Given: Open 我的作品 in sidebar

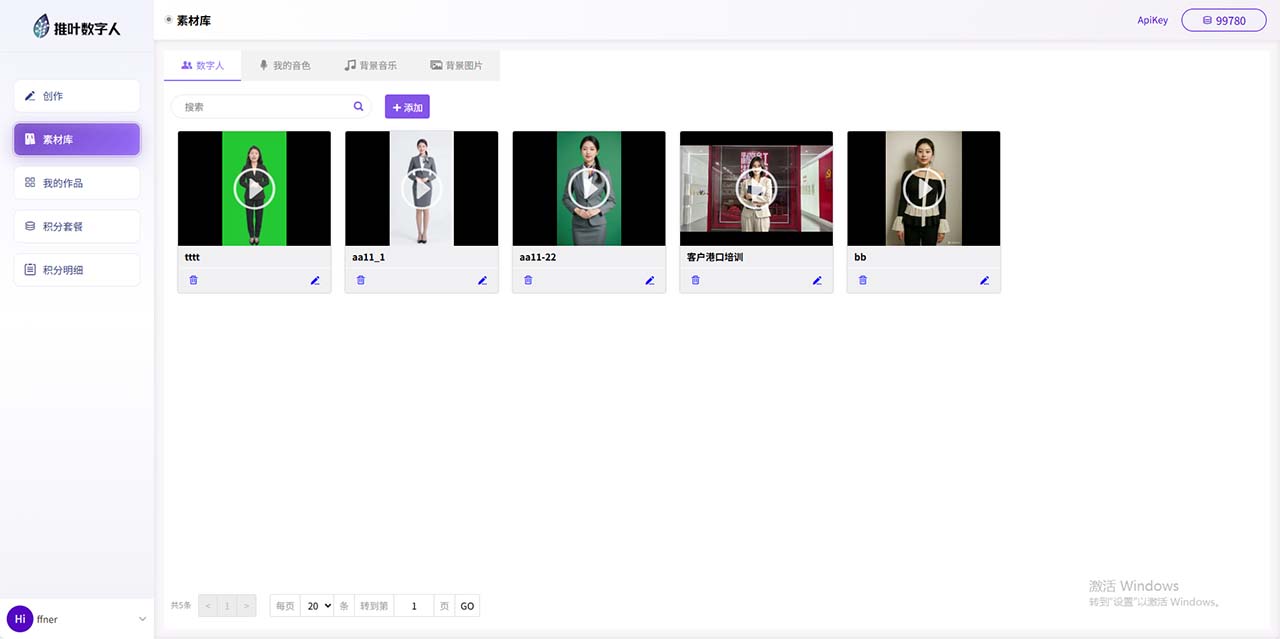Looking at the screenshot, I should click(x=77, y=183).
